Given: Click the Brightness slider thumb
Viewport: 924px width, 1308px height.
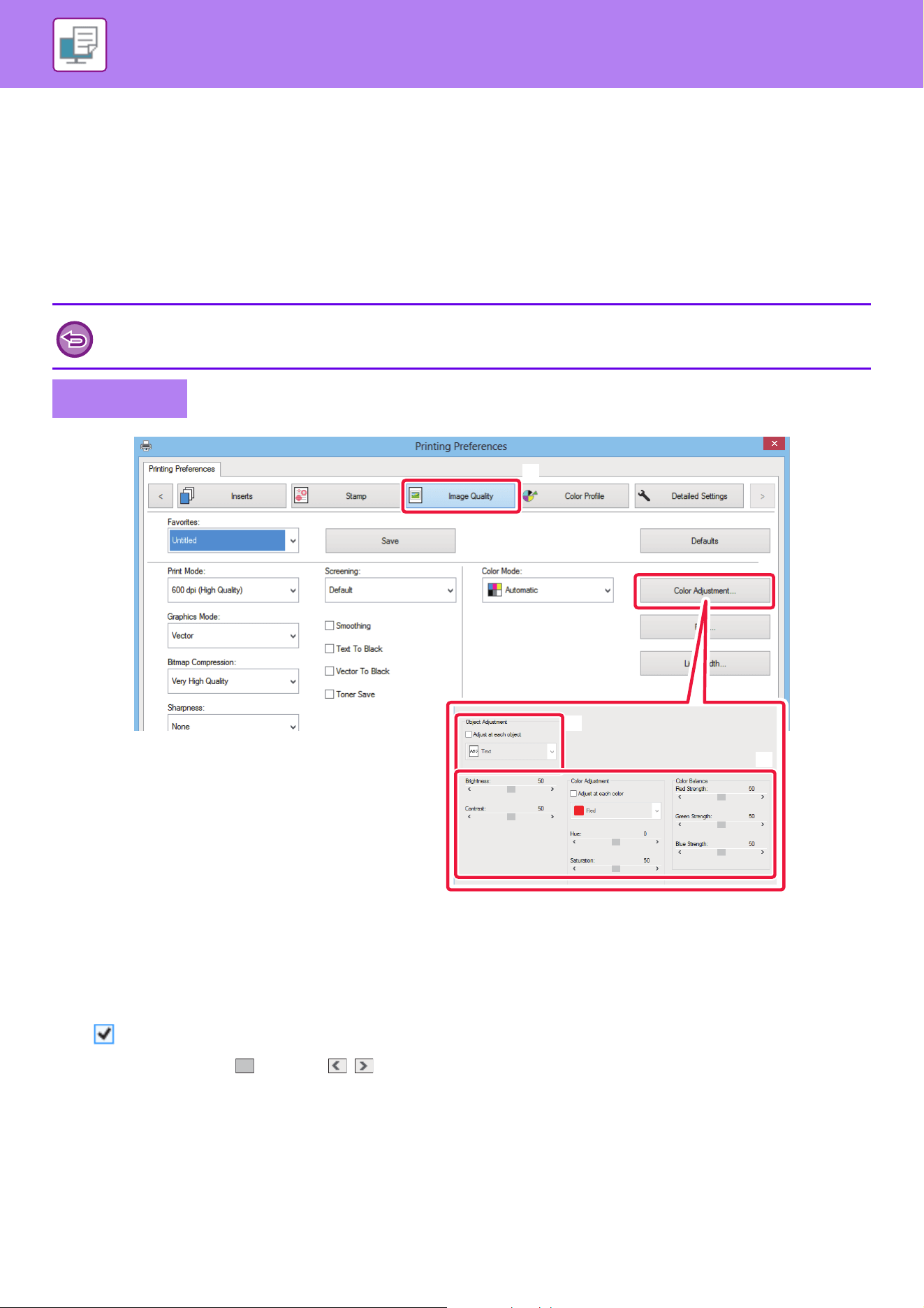Looking at the screenshot, I should 511,789.
